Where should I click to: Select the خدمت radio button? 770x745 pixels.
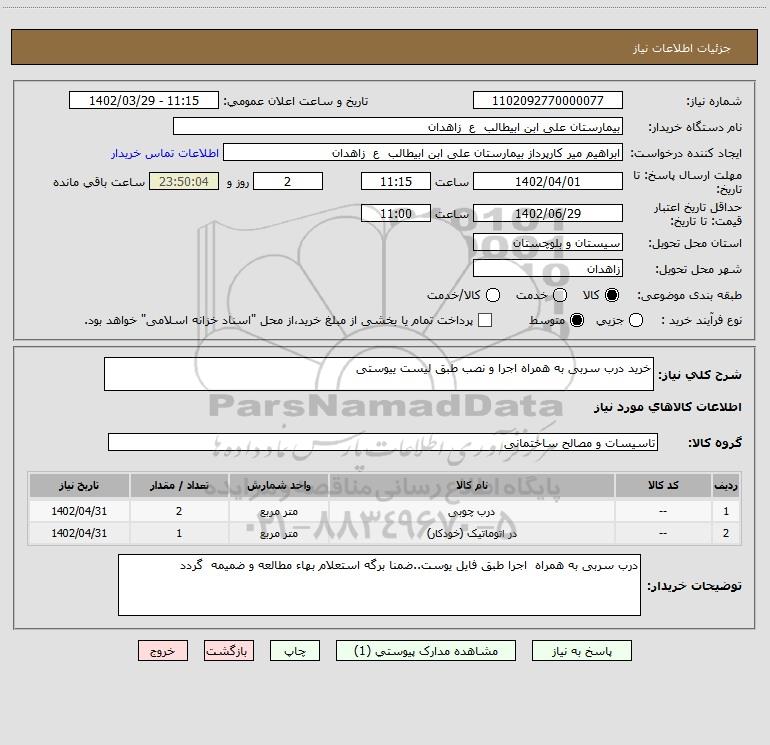coord(560,295)
